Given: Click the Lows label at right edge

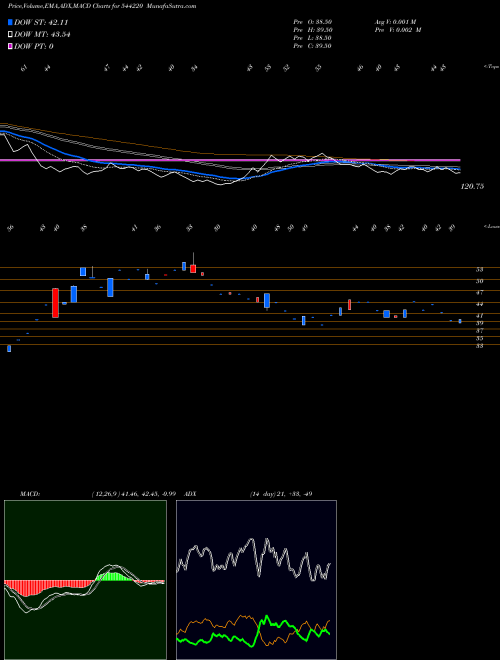Looking at the screenshot, I should tap(491, 226).
